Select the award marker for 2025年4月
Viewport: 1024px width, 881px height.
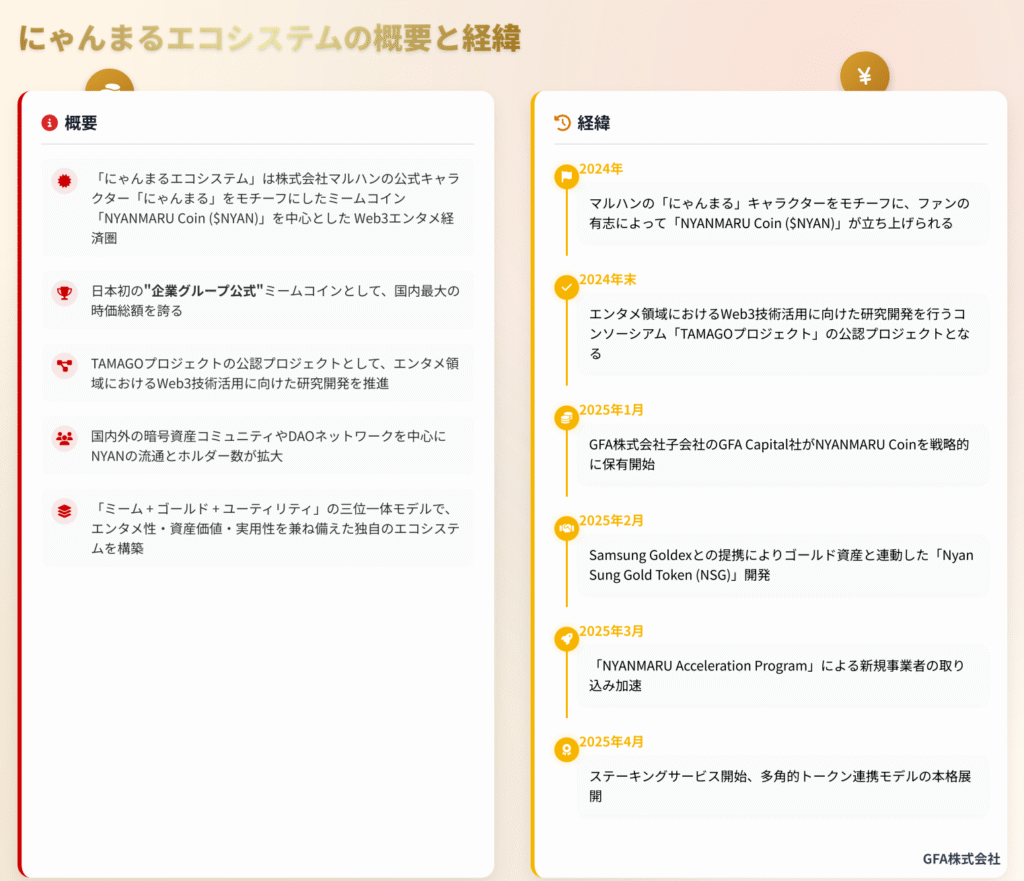[566, 749]
